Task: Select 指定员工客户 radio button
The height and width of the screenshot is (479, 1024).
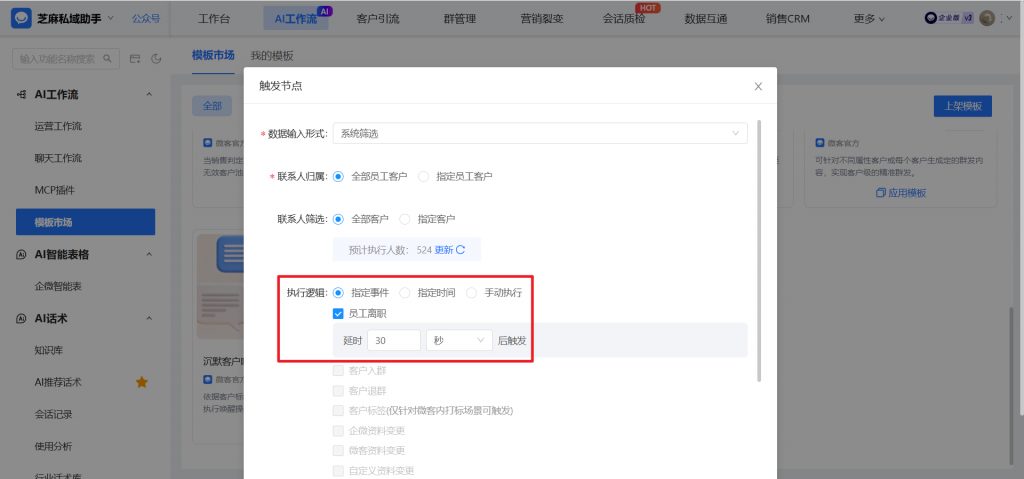Action: pos(424,176)
